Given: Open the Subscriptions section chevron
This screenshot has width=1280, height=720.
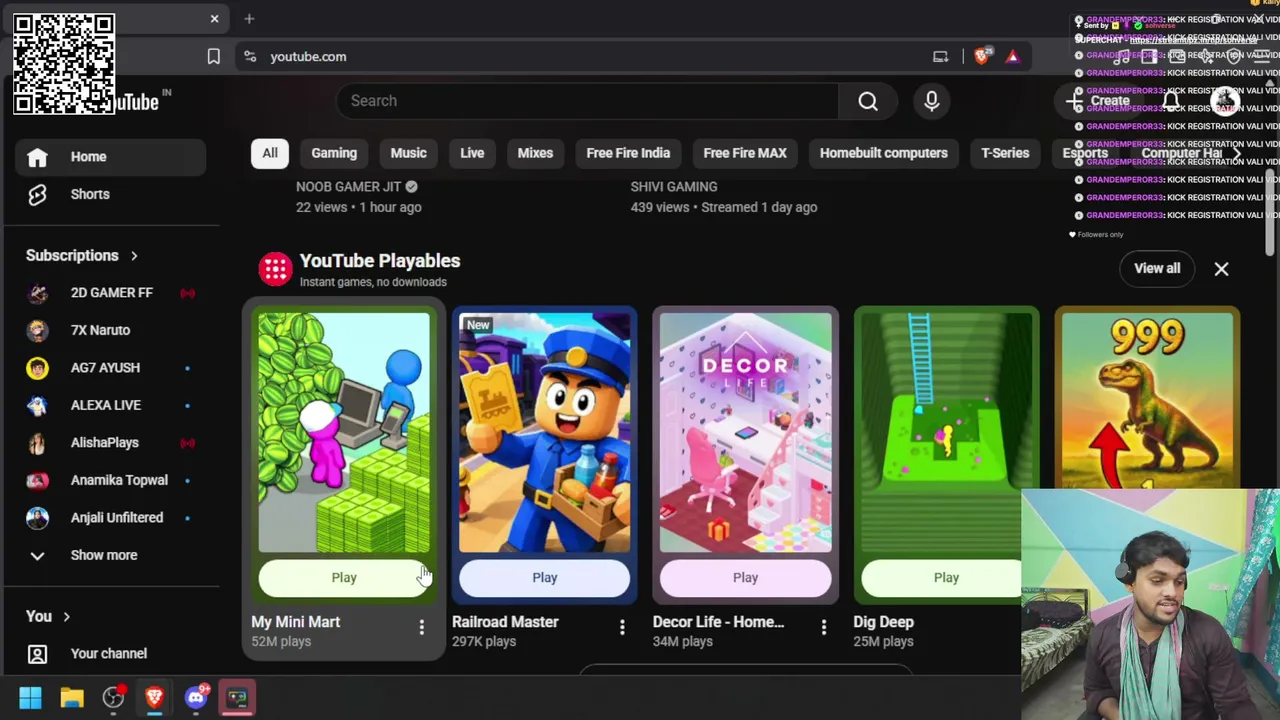Looking at the screenshot, I should click(x=133, y=256).
